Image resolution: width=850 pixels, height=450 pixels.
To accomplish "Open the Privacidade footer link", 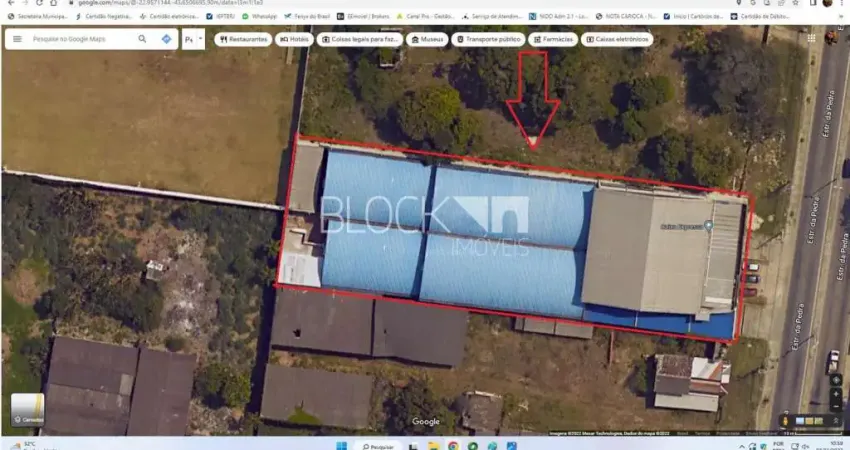I will (x=727, y=433).
